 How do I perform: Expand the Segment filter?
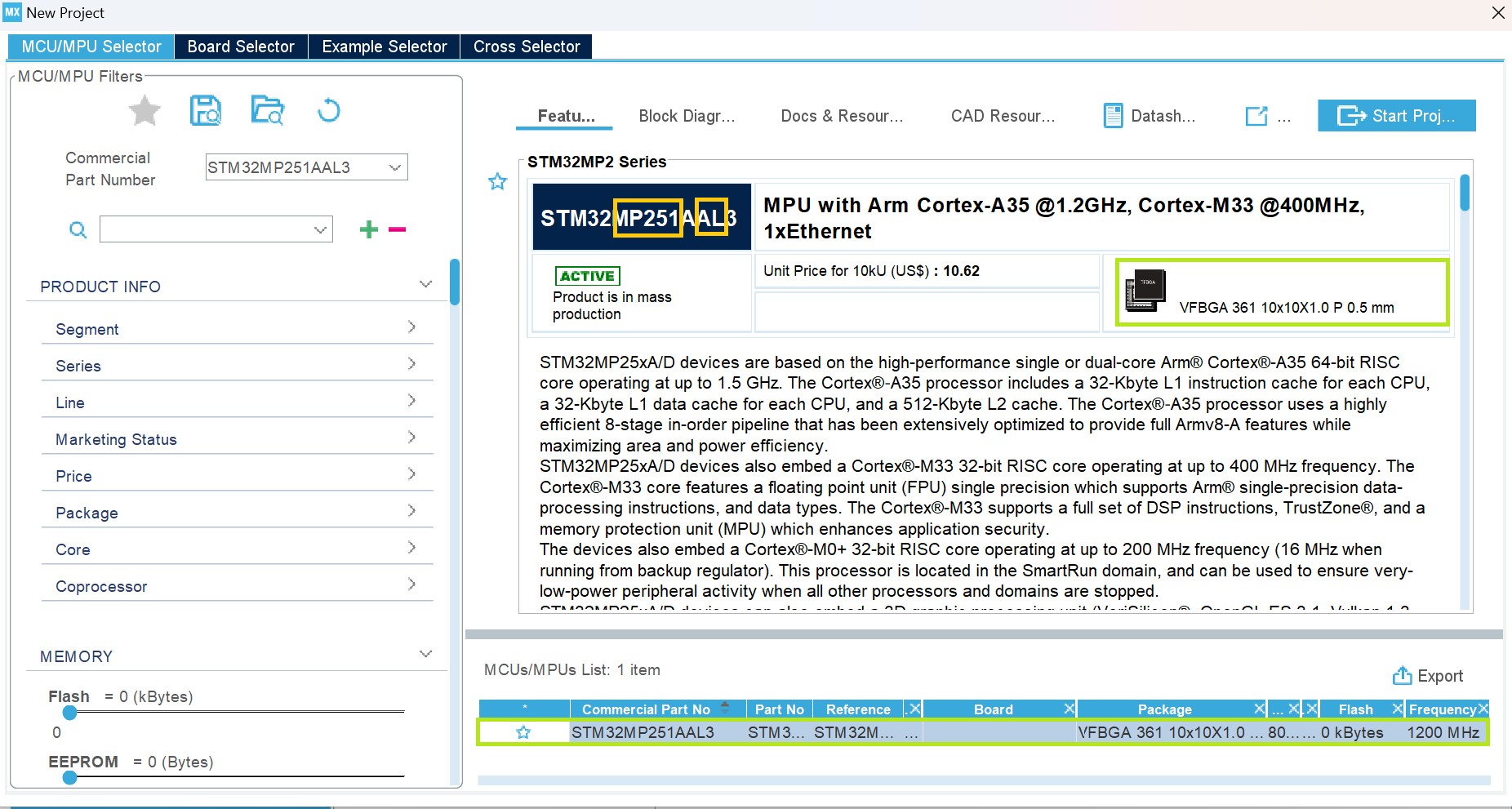point(411,327)
